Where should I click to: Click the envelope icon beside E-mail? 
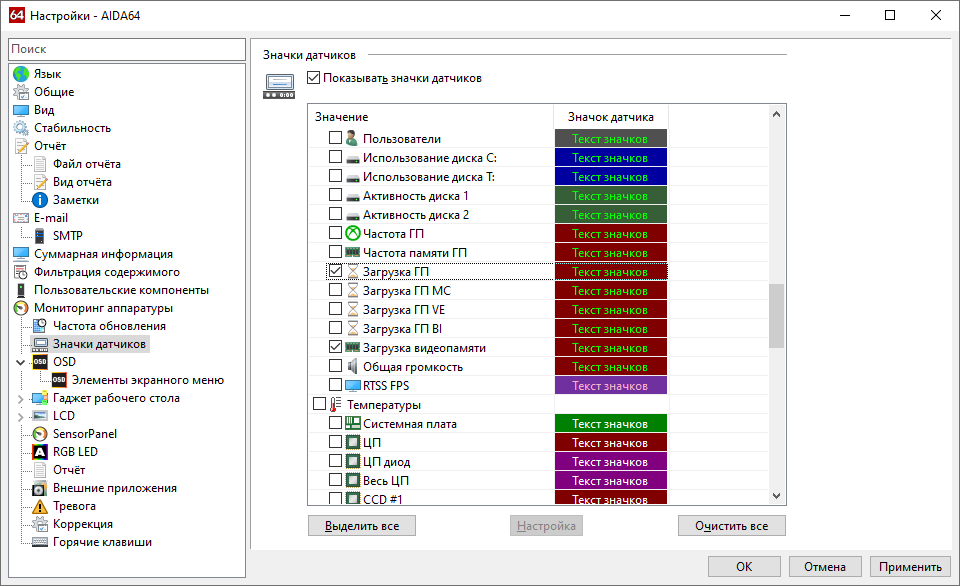21,218
